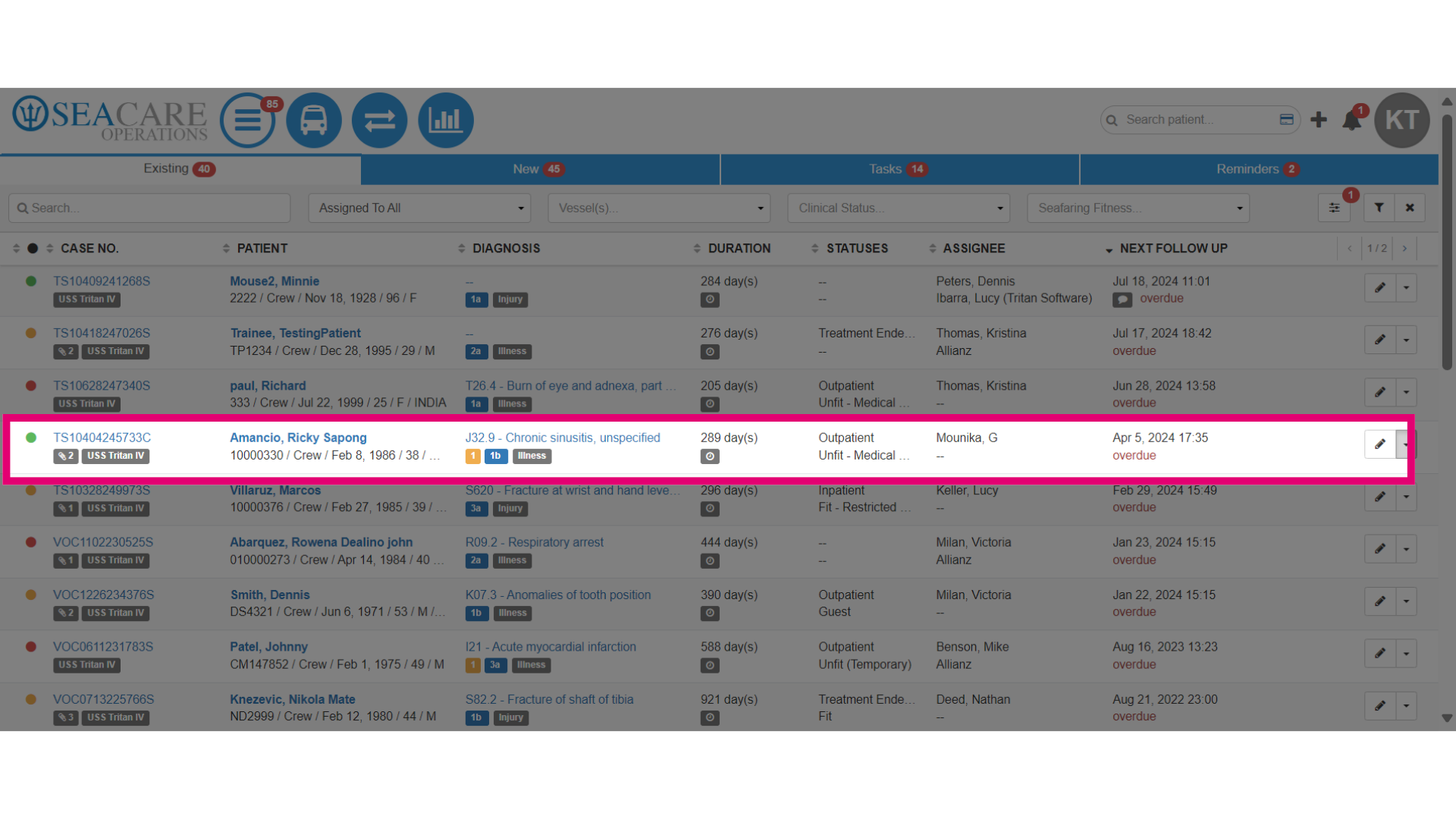
Task: Switch to the New tab
Action: 539,169
